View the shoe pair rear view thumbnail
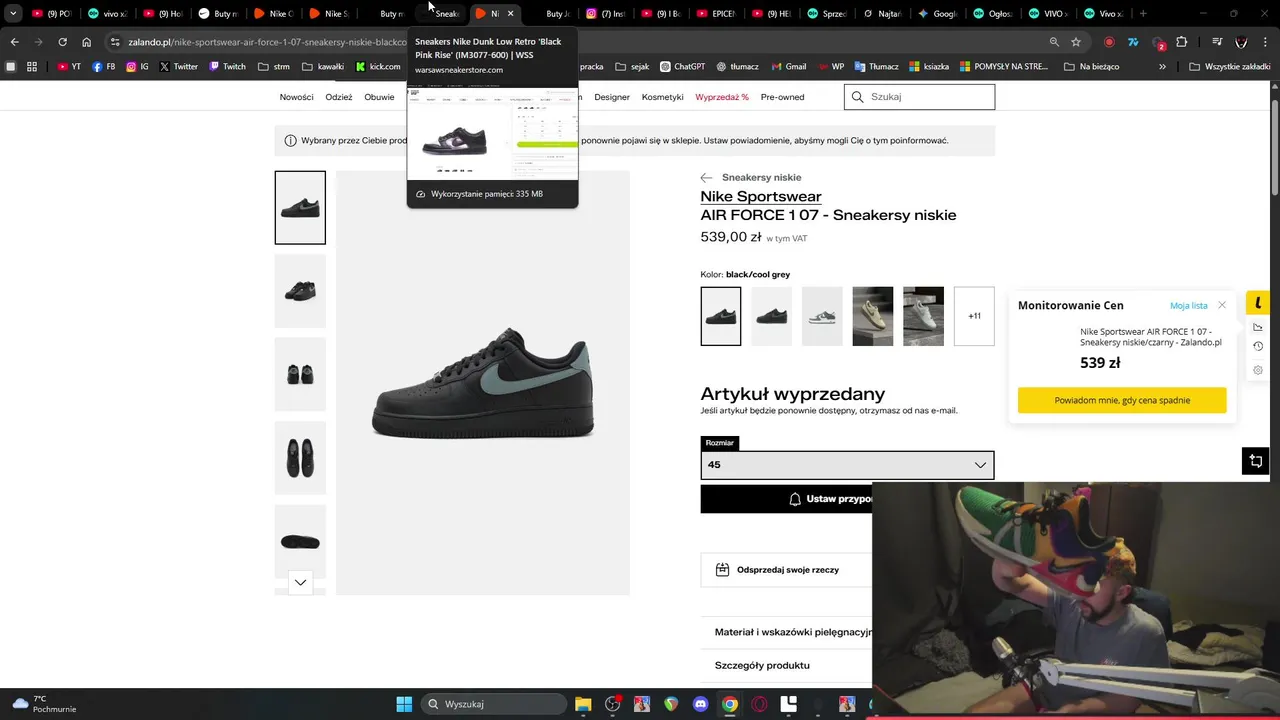Image resolution: width=1280 pixels, height=720 pixels. pos(300,375)
